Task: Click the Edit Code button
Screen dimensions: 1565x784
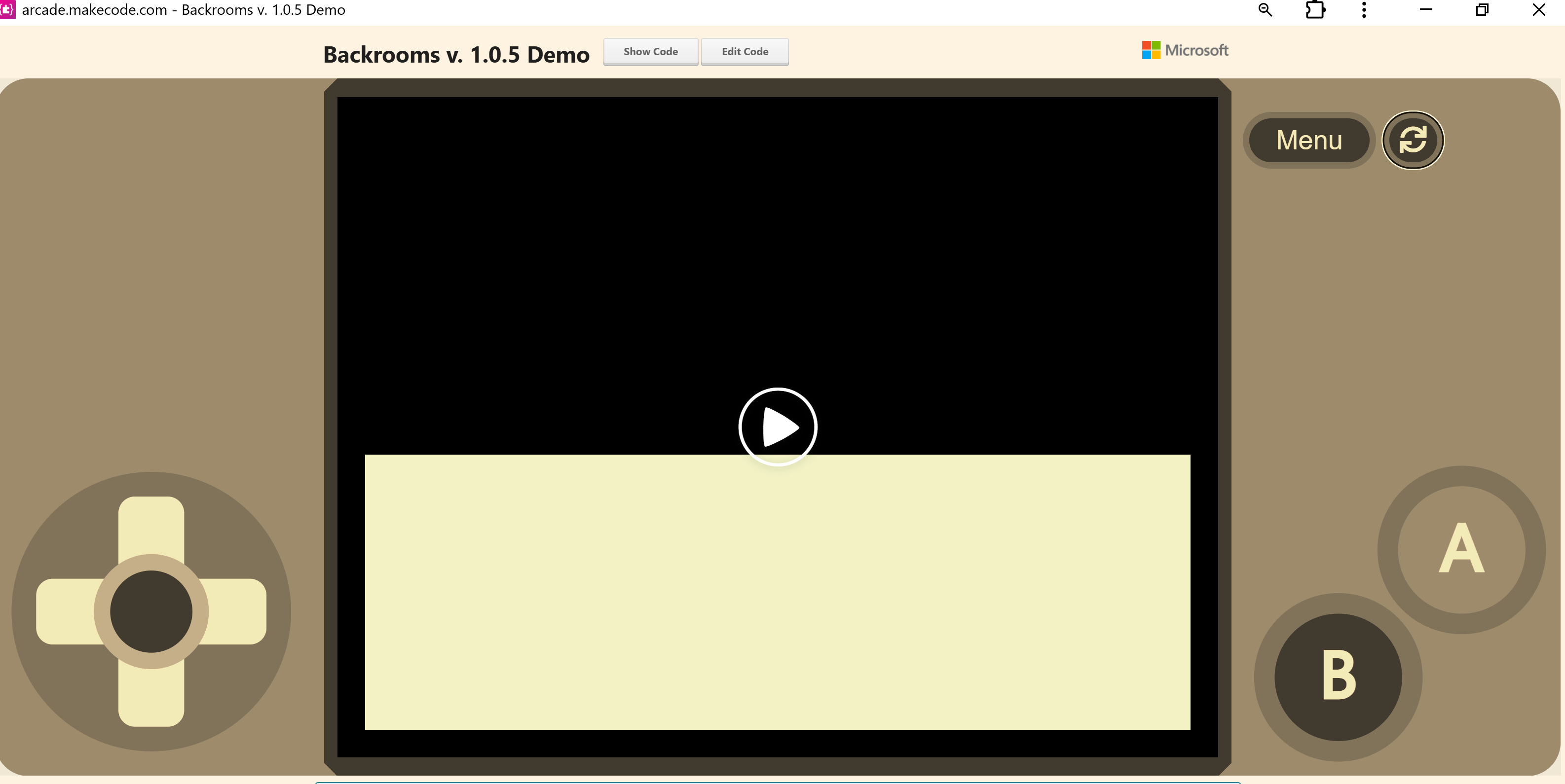Action: click(x=745, y=52)
